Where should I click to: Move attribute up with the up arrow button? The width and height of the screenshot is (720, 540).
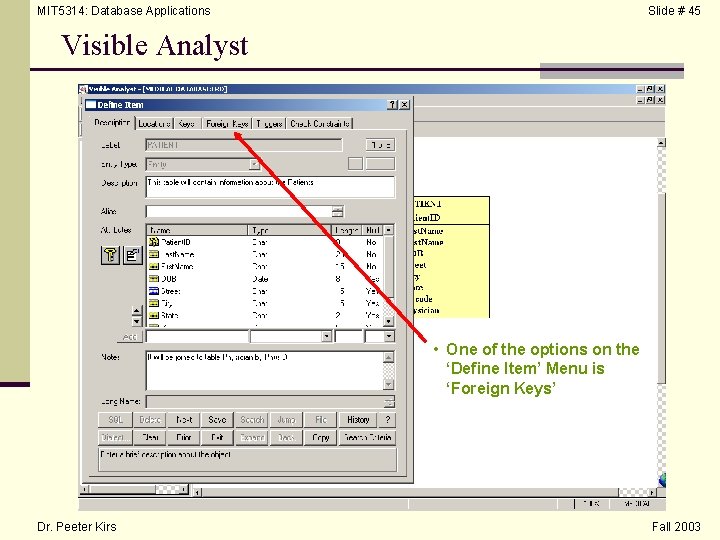coord(136,311)
